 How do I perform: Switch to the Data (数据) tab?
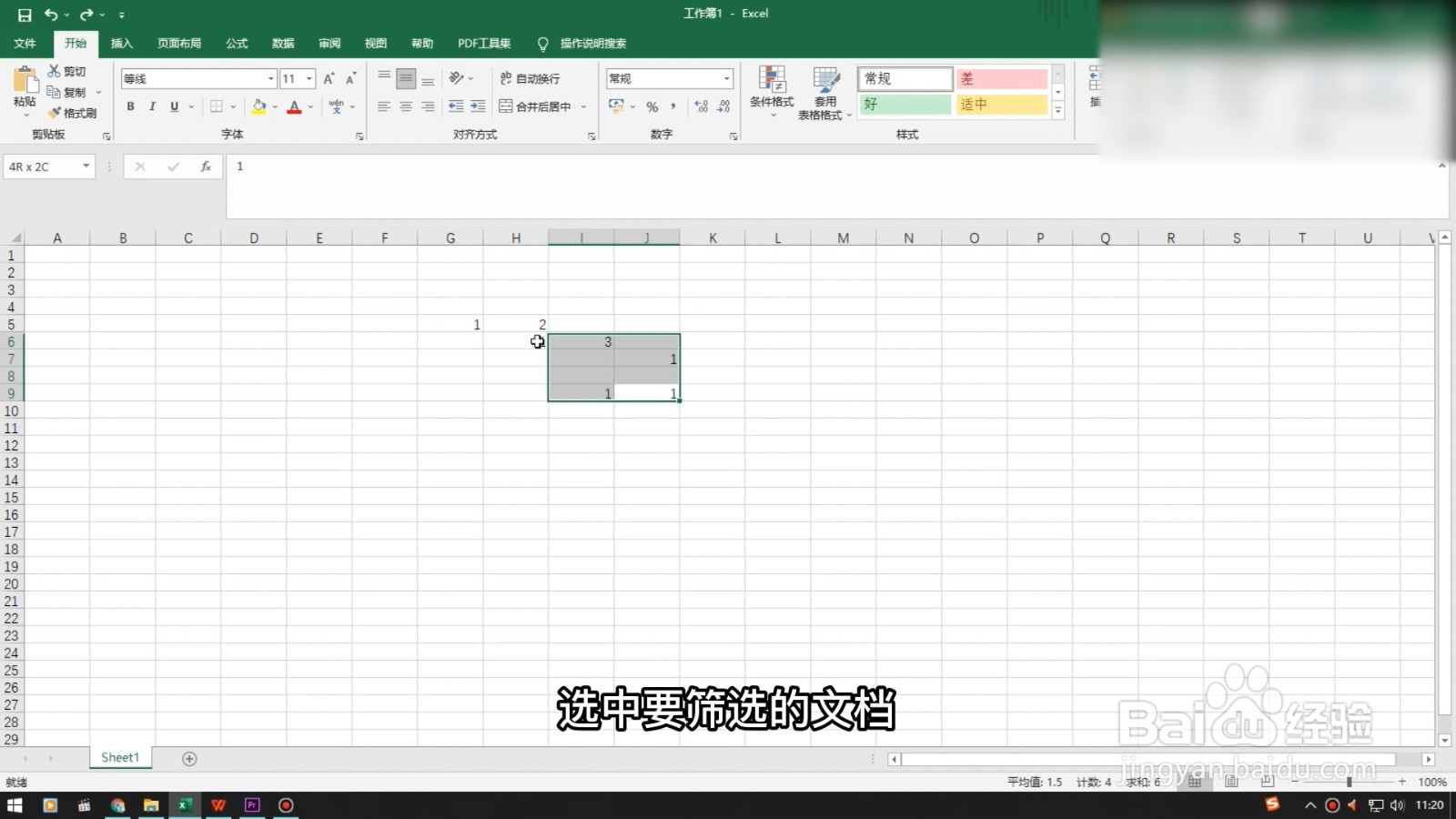(x=283, y=44)
